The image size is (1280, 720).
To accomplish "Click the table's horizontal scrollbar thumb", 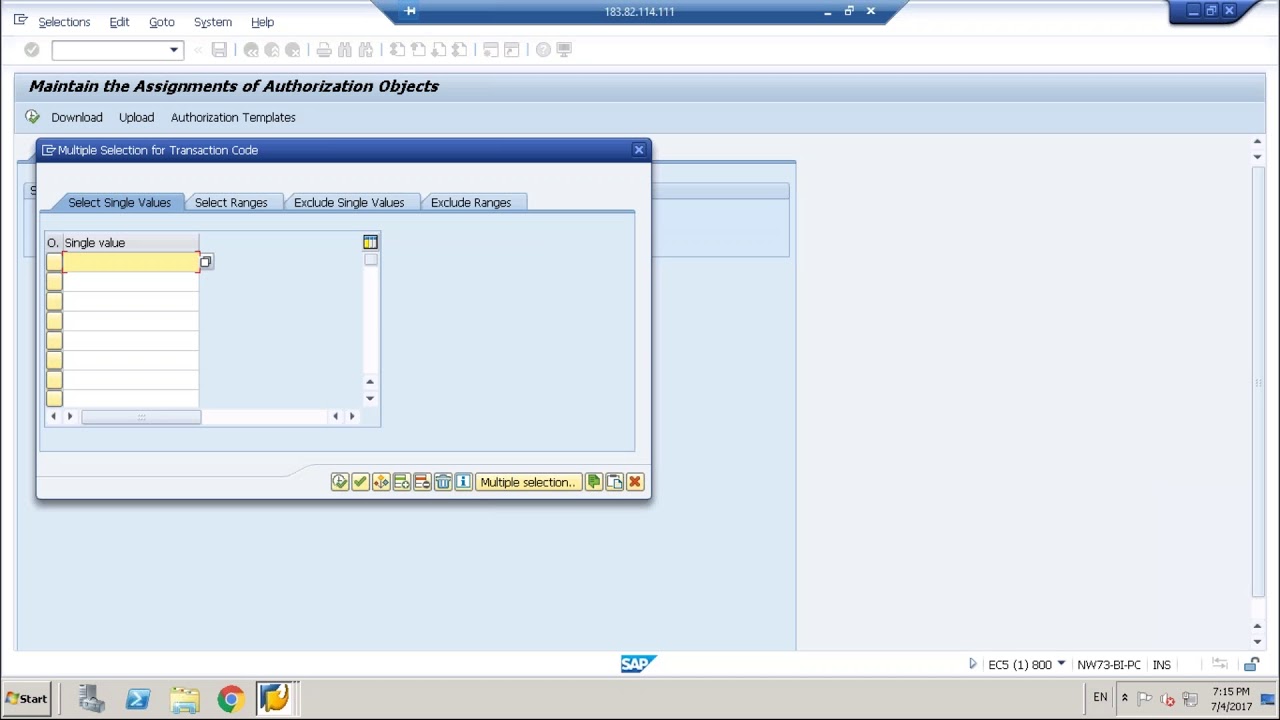I will tap(141, 416).
